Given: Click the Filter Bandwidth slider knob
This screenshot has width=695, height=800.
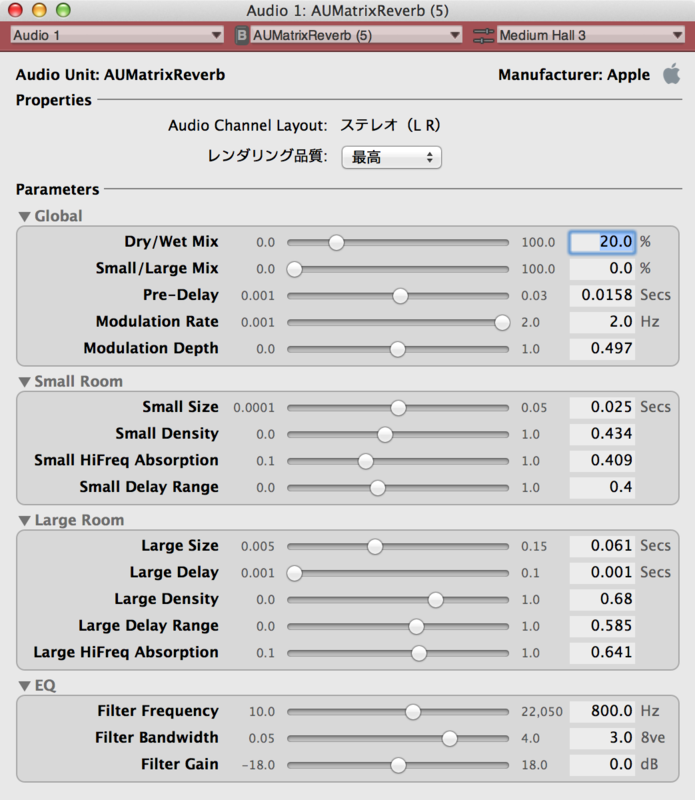Looking at the screenshot, I should (x=450, y=738).
